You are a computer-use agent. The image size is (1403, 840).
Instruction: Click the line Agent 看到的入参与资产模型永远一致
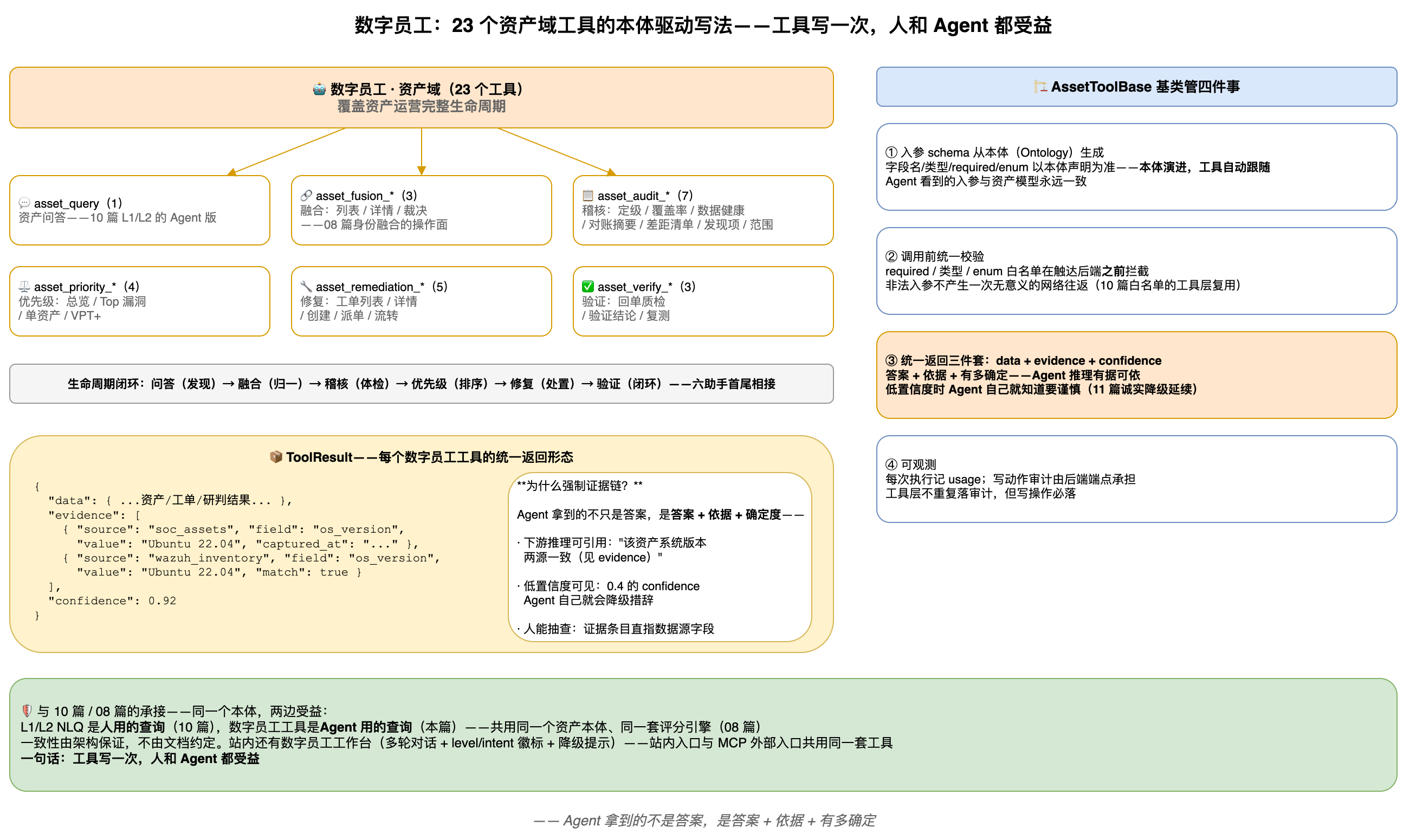[986, 181]
